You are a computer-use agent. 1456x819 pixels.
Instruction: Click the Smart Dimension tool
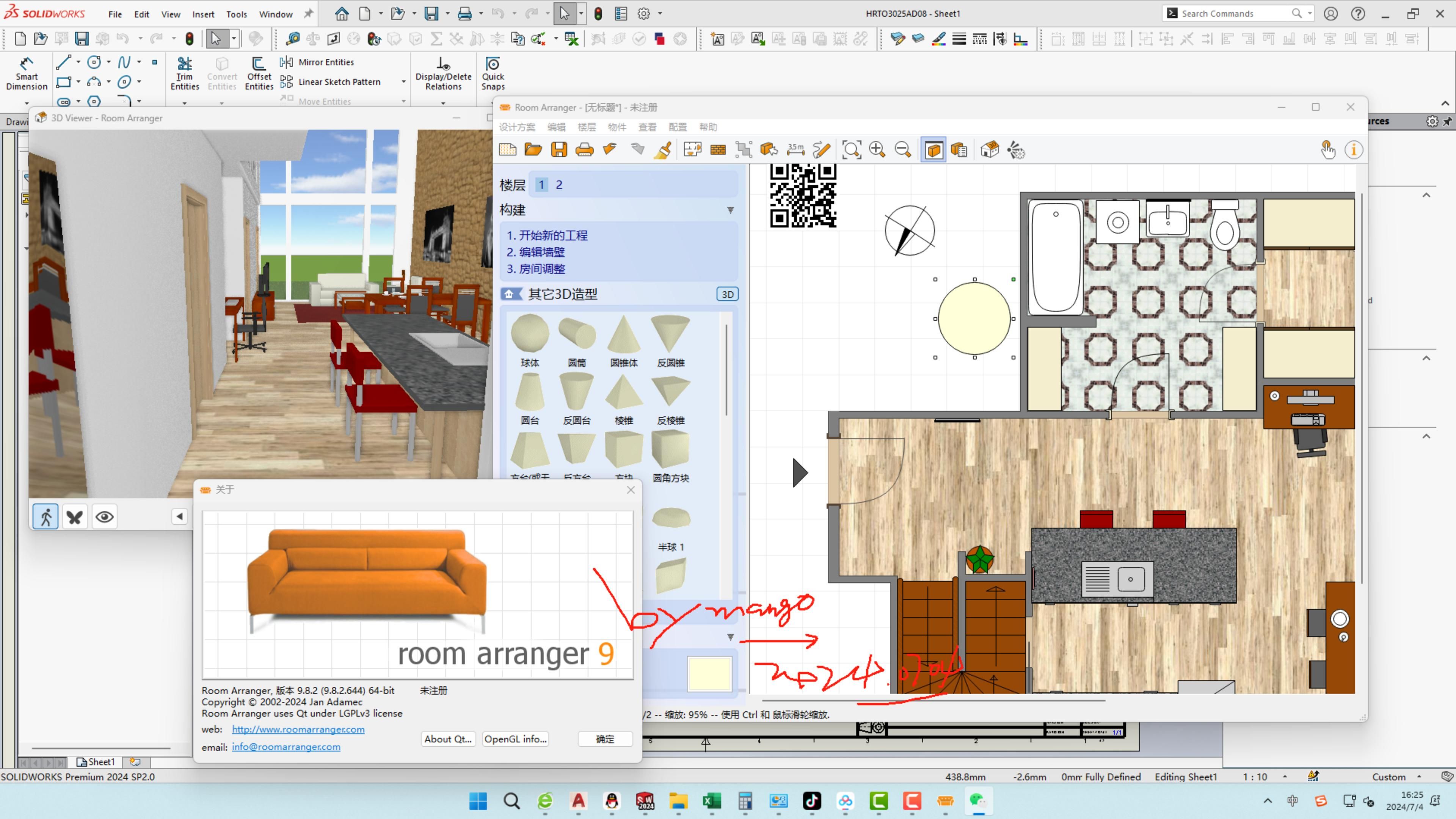pos(26,74)
